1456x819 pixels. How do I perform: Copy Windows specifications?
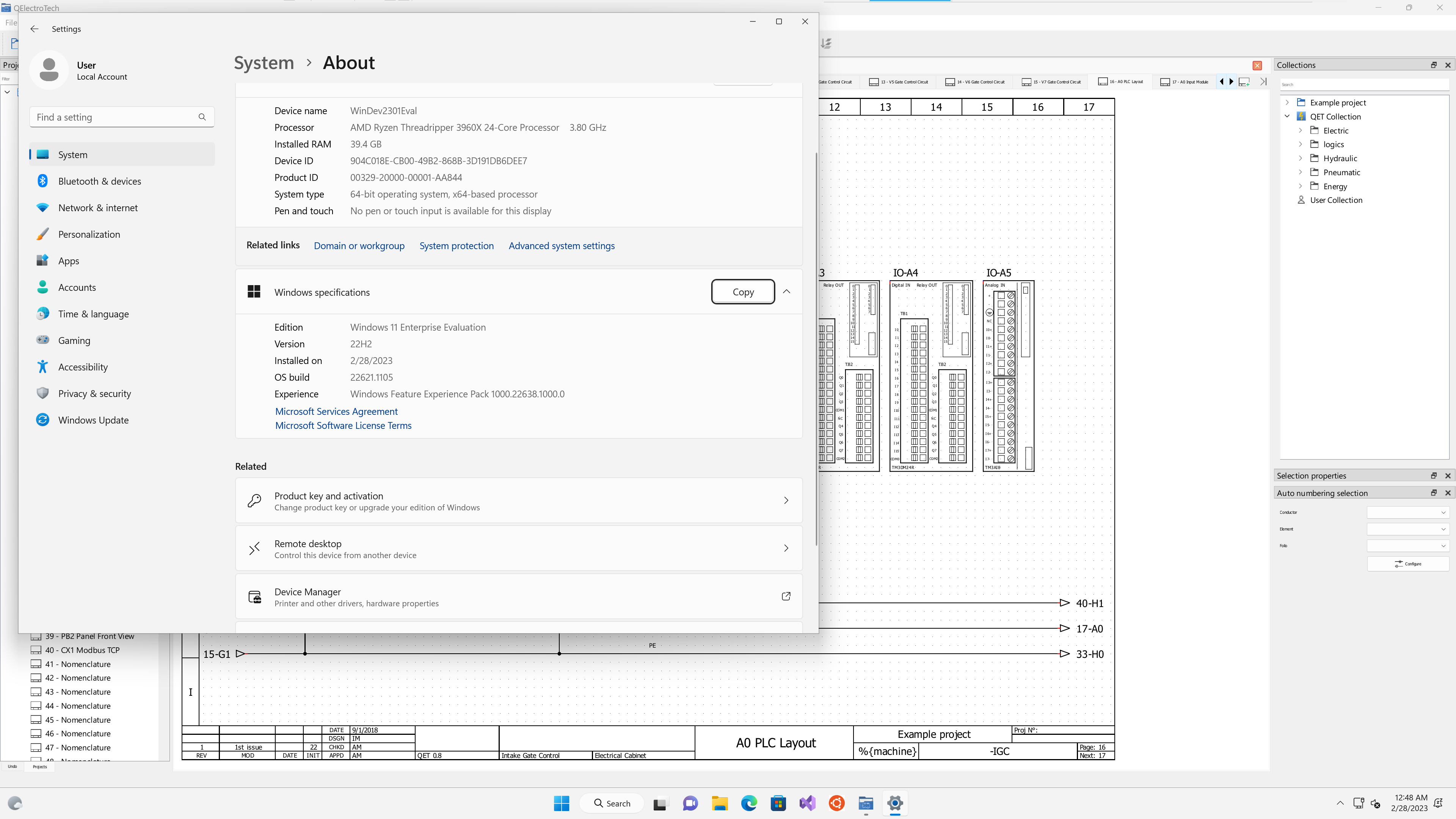click(x=743, y=292)
